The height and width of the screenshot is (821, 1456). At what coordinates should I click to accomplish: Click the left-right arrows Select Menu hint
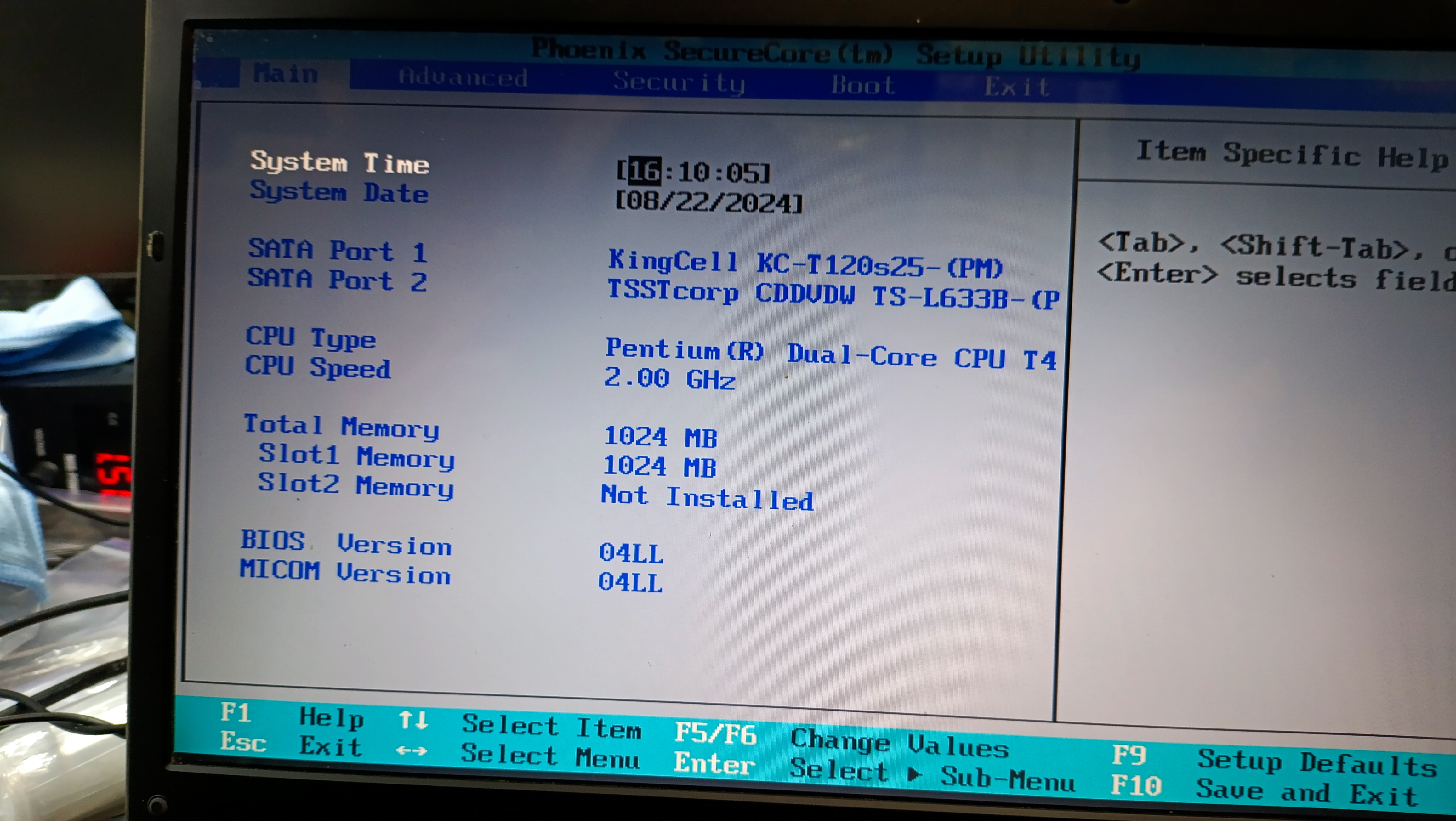click(x=518, y=756)
